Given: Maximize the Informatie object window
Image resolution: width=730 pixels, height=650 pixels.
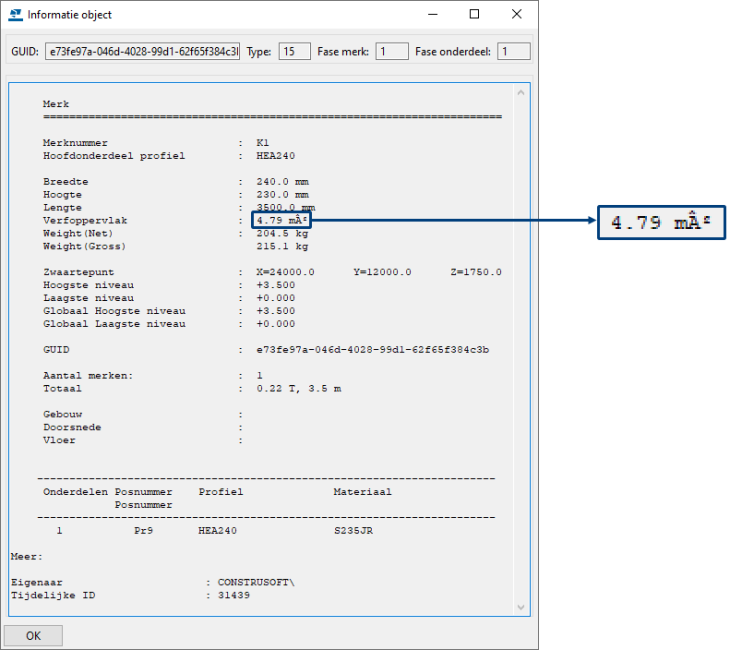Looking at the screenshot, I should click(x=474, y=14).
